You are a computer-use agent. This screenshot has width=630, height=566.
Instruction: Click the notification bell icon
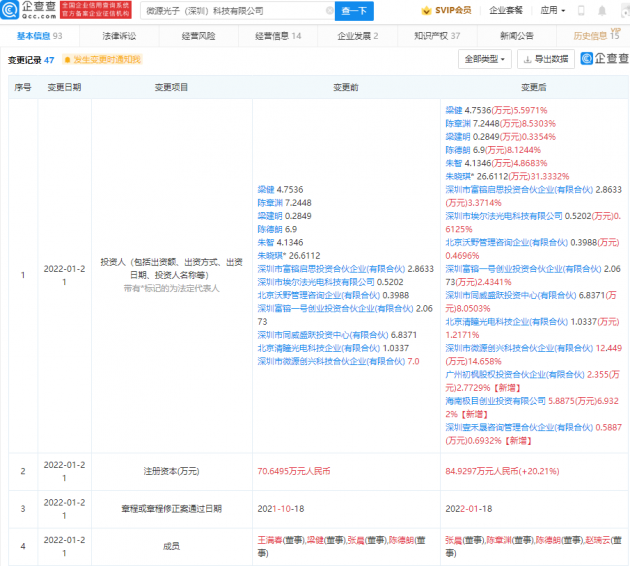coord(601,11)
